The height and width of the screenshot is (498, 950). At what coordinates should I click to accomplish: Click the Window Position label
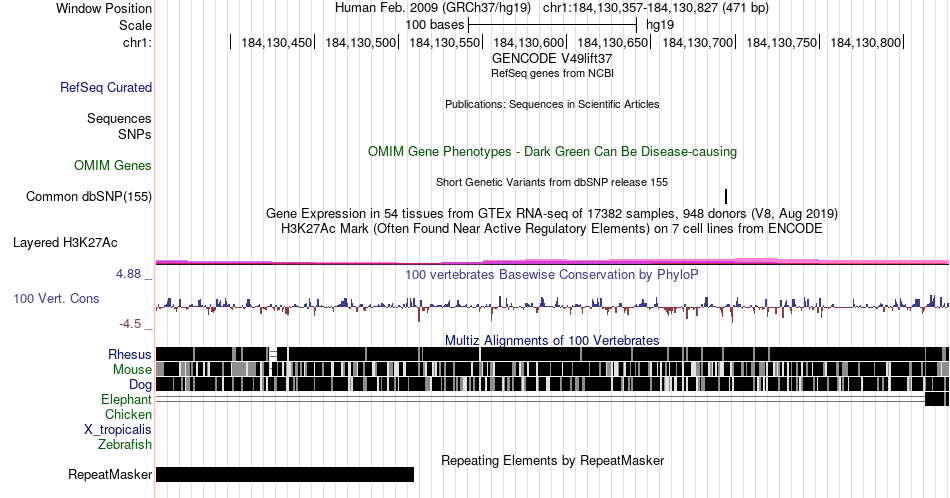click(104, 8)
